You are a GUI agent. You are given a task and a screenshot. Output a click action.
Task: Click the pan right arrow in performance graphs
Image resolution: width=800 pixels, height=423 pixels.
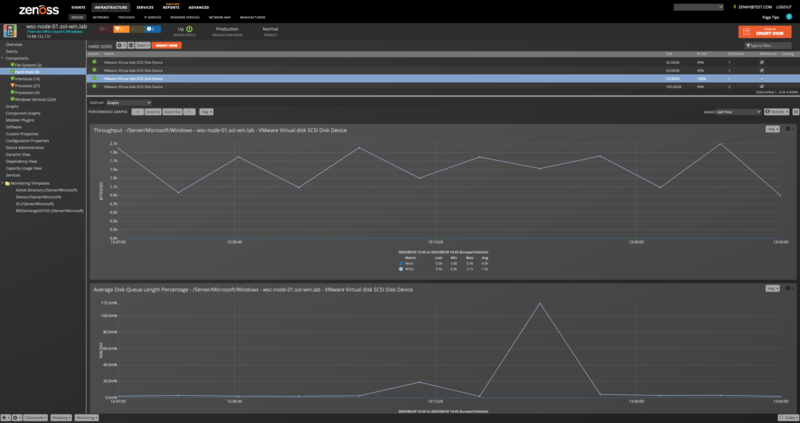[x=189, y=112]
